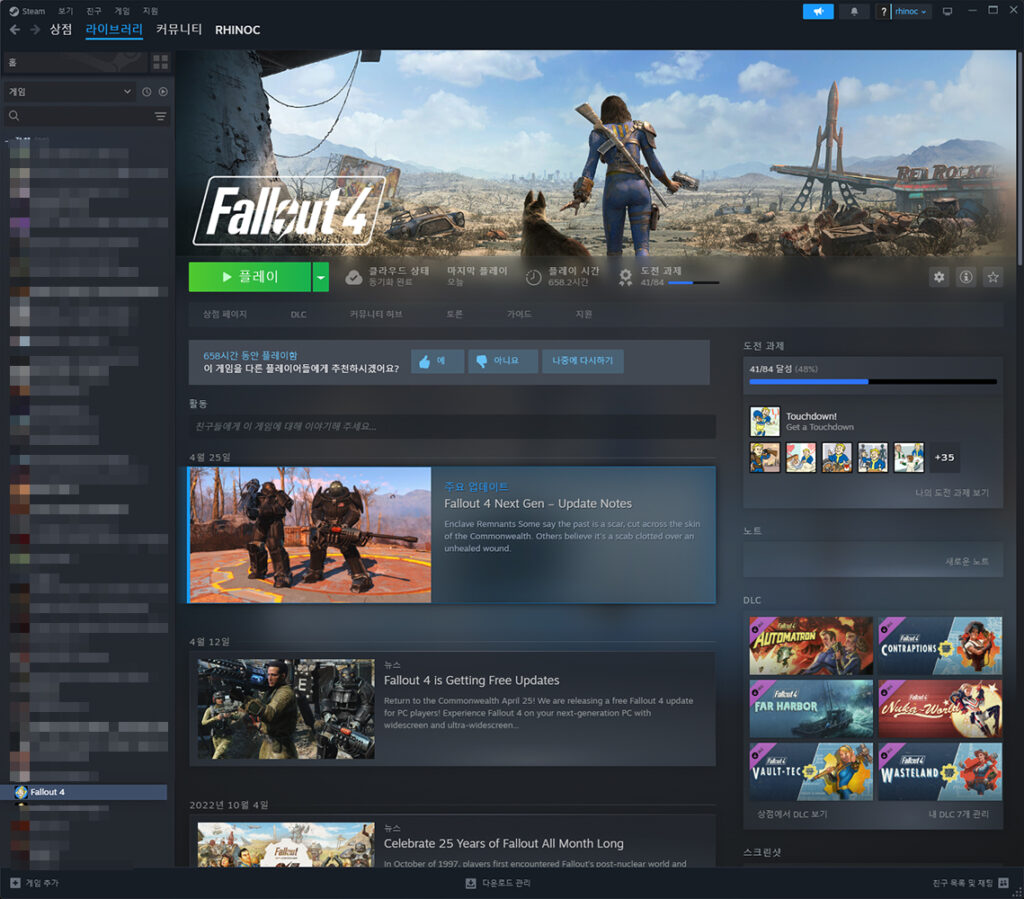1024x899 pixels.
Task: Open the sidebar advanced filter icon
Action: 160,116
